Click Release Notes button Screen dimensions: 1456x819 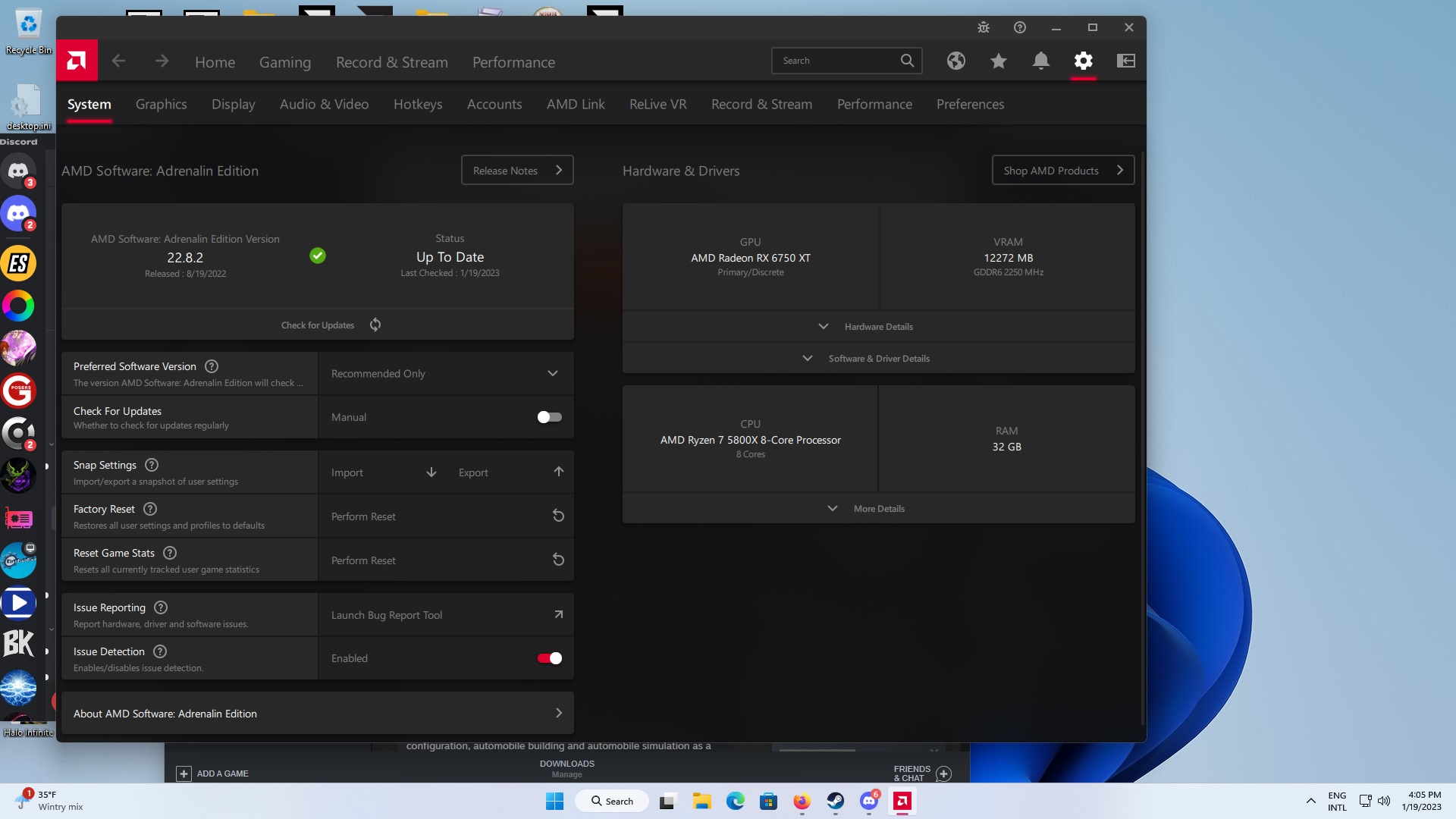point(517,170)
